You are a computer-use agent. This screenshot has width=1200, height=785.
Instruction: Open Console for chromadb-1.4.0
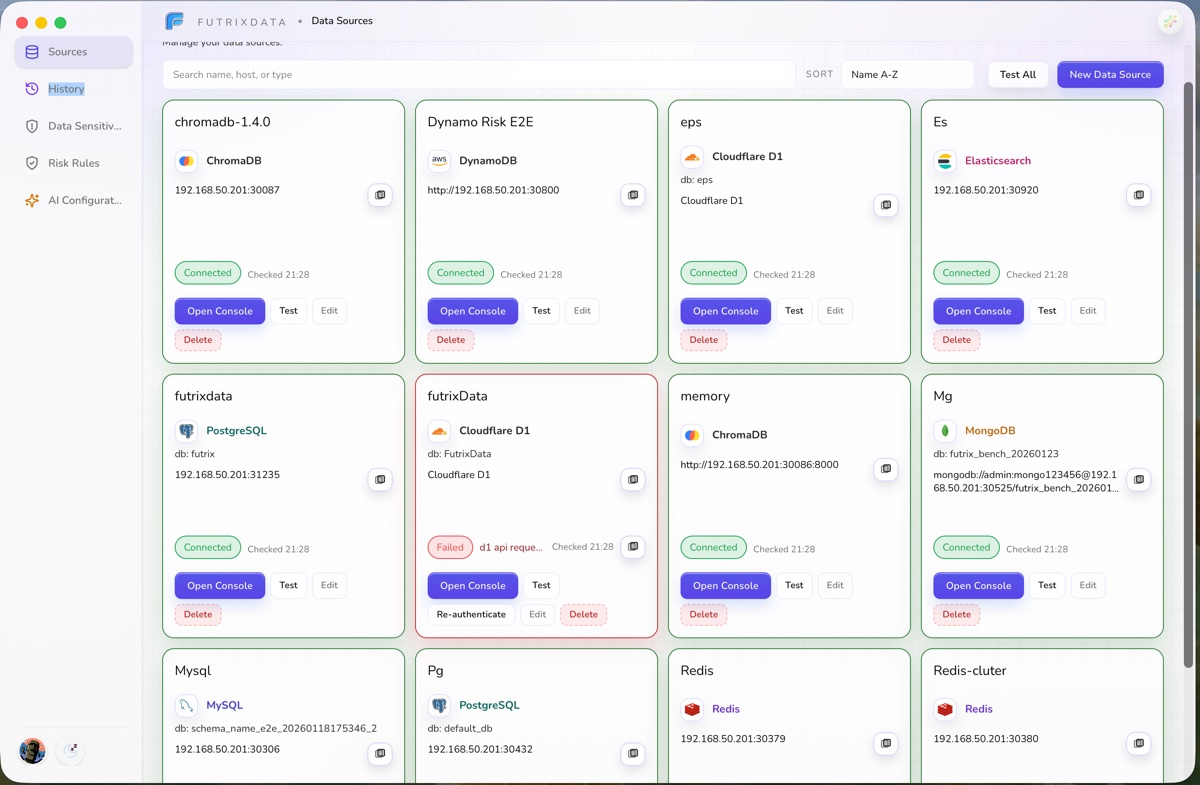click(x=220, y=311)
